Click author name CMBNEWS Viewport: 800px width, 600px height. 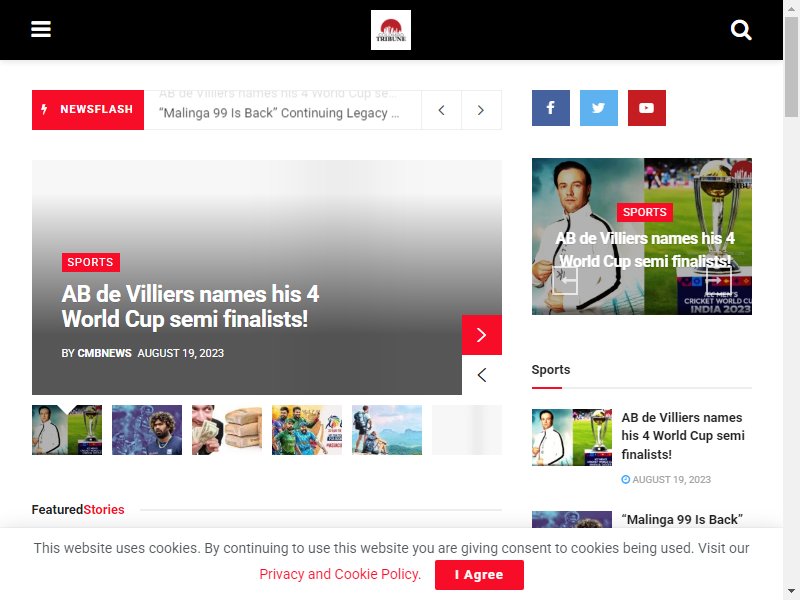coord(104,353)
